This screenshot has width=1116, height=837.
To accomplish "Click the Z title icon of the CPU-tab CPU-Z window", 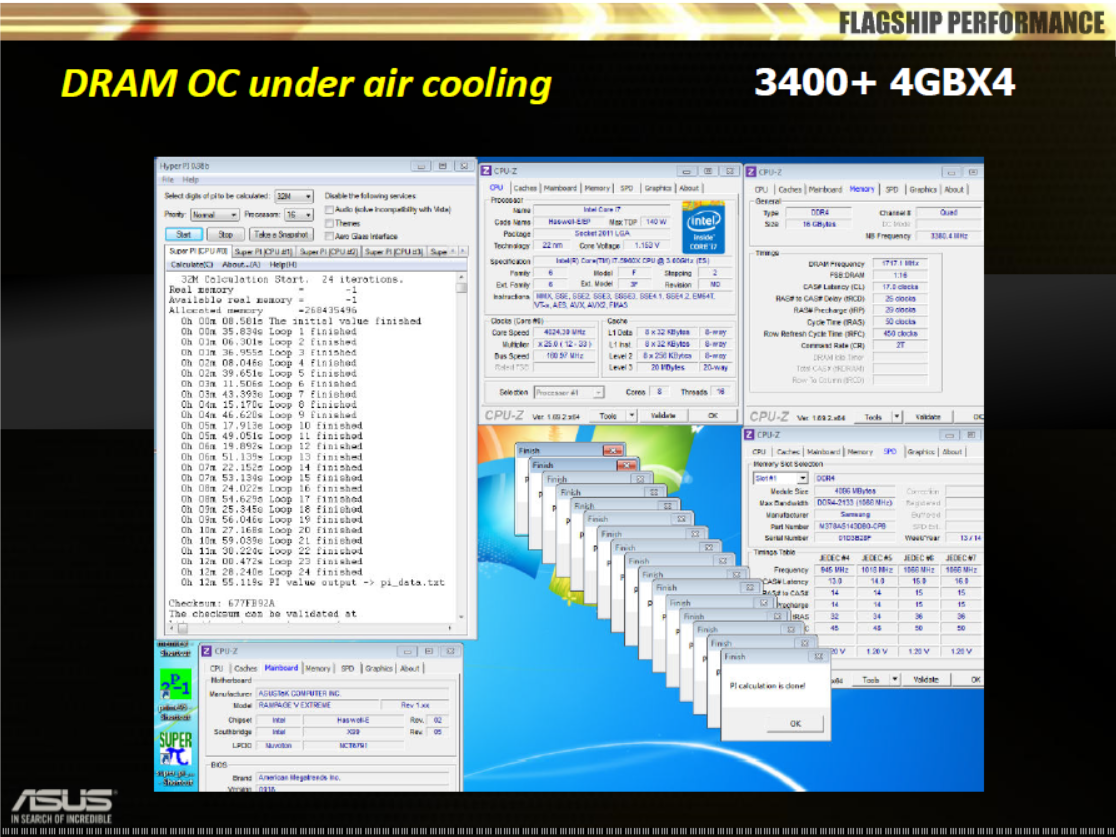I will point(486,171).
